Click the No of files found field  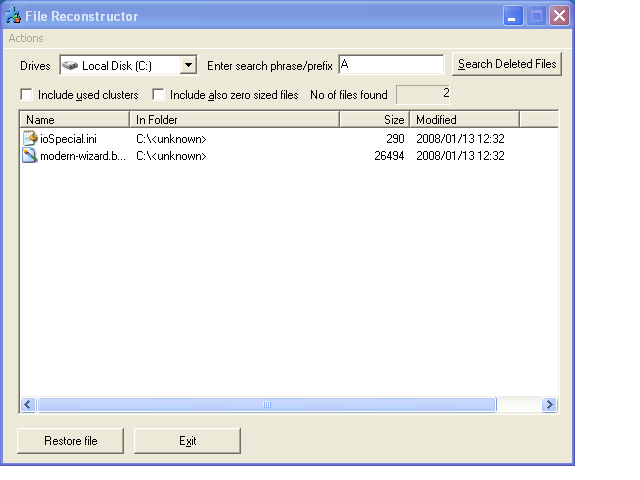tap(423, 95)
